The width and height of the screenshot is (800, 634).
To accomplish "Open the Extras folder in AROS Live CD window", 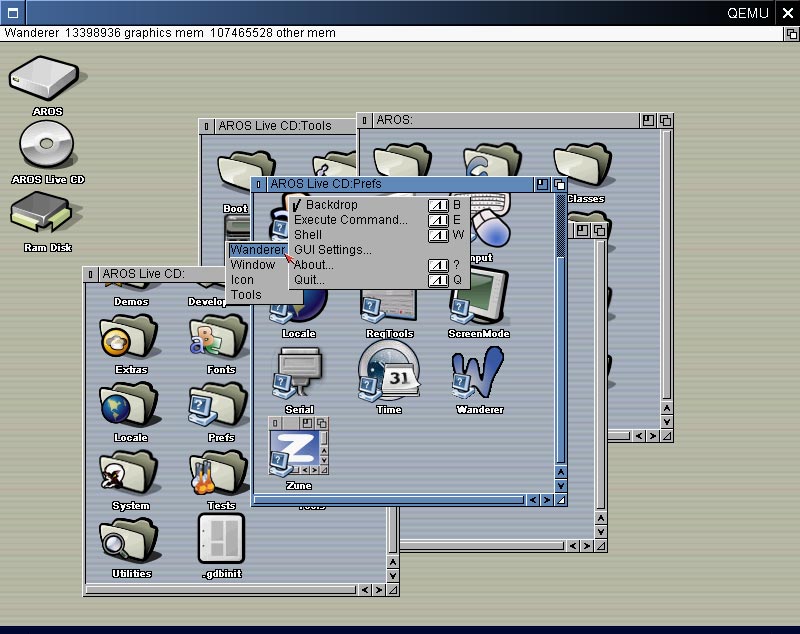I will (130, 338).
